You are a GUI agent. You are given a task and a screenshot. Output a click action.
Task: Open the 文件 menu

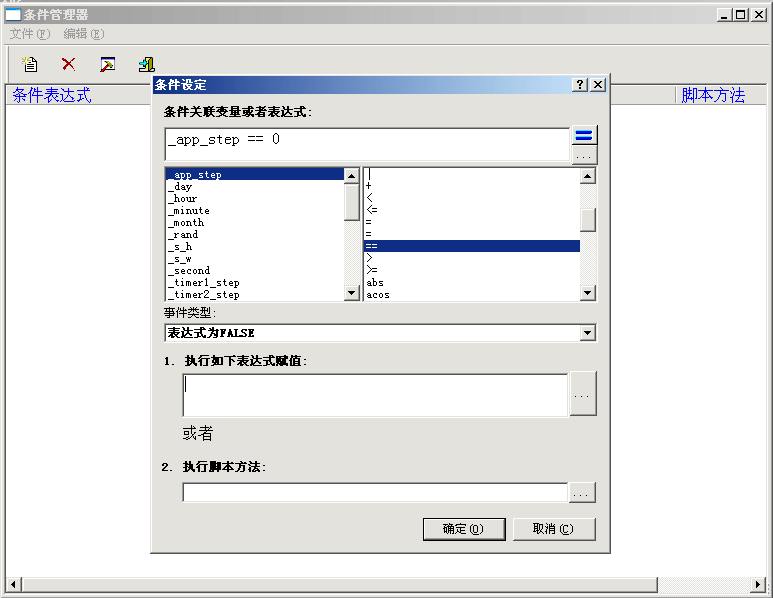pos(29,34)
